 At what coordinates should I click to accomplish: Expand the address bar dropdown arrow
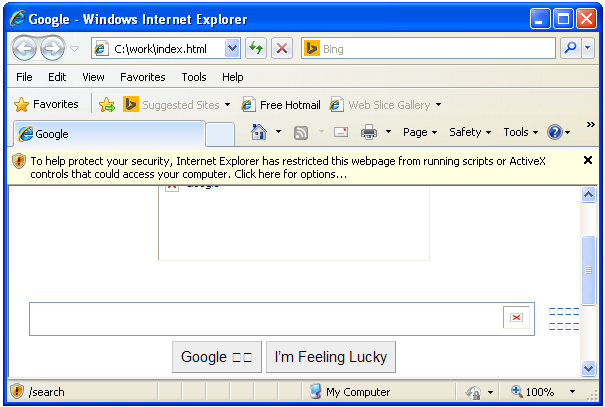click(232, 49)
